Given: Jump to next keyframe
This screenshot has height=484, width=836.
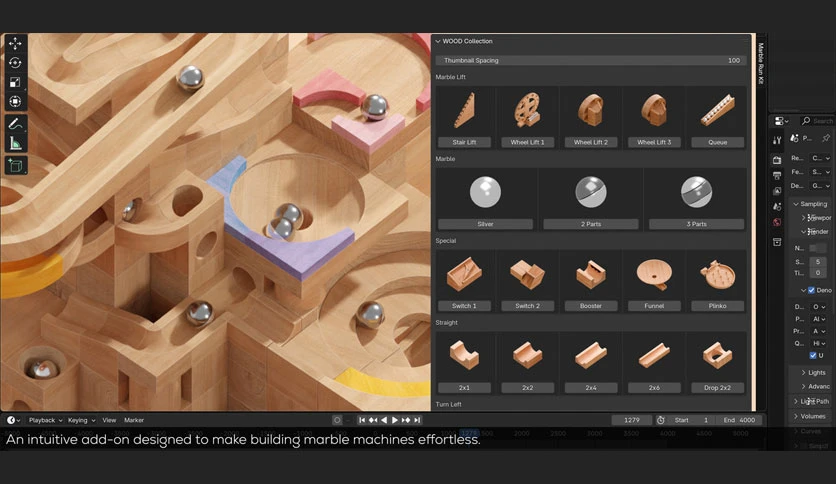Looking at the screenshot, I should [x=406, y=420].
